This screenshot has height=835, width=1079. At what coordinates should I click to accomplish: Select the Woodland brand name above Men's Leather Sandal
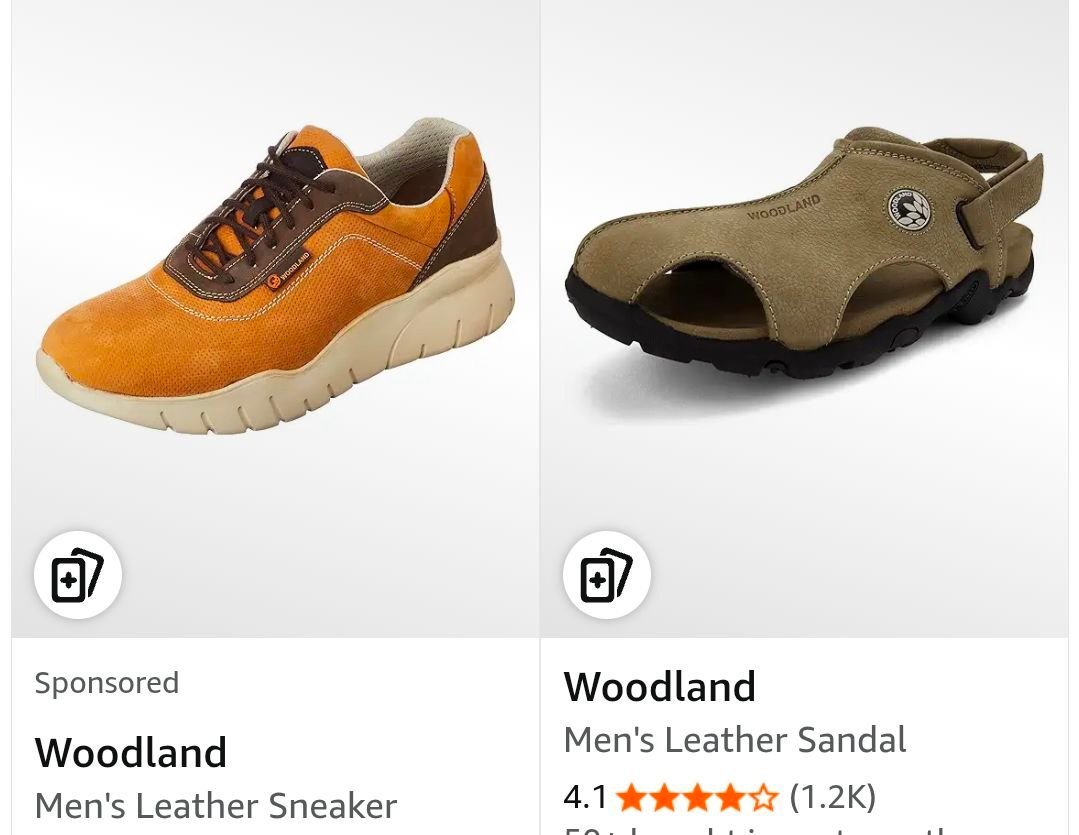(660, 686)
